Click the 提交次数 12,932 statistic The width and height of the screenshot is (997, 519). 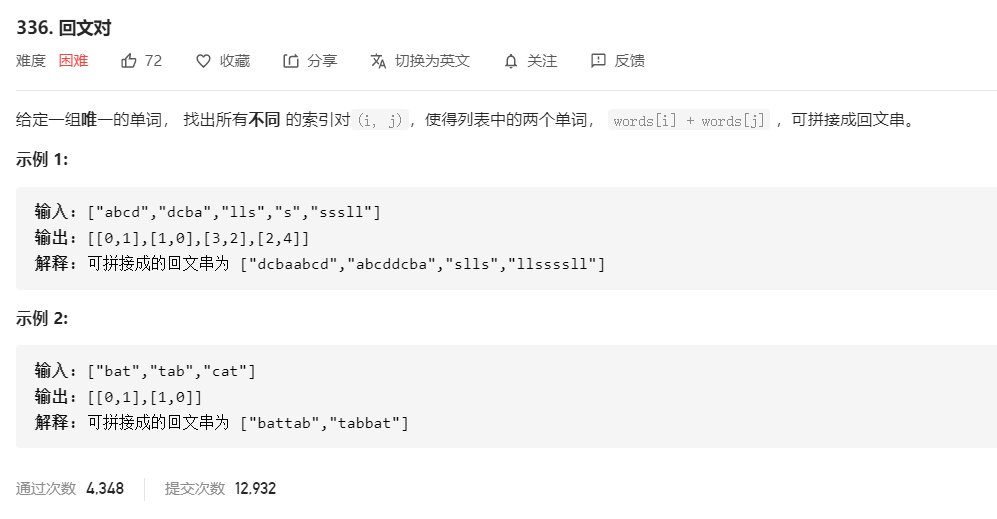[x=220, y=488]
